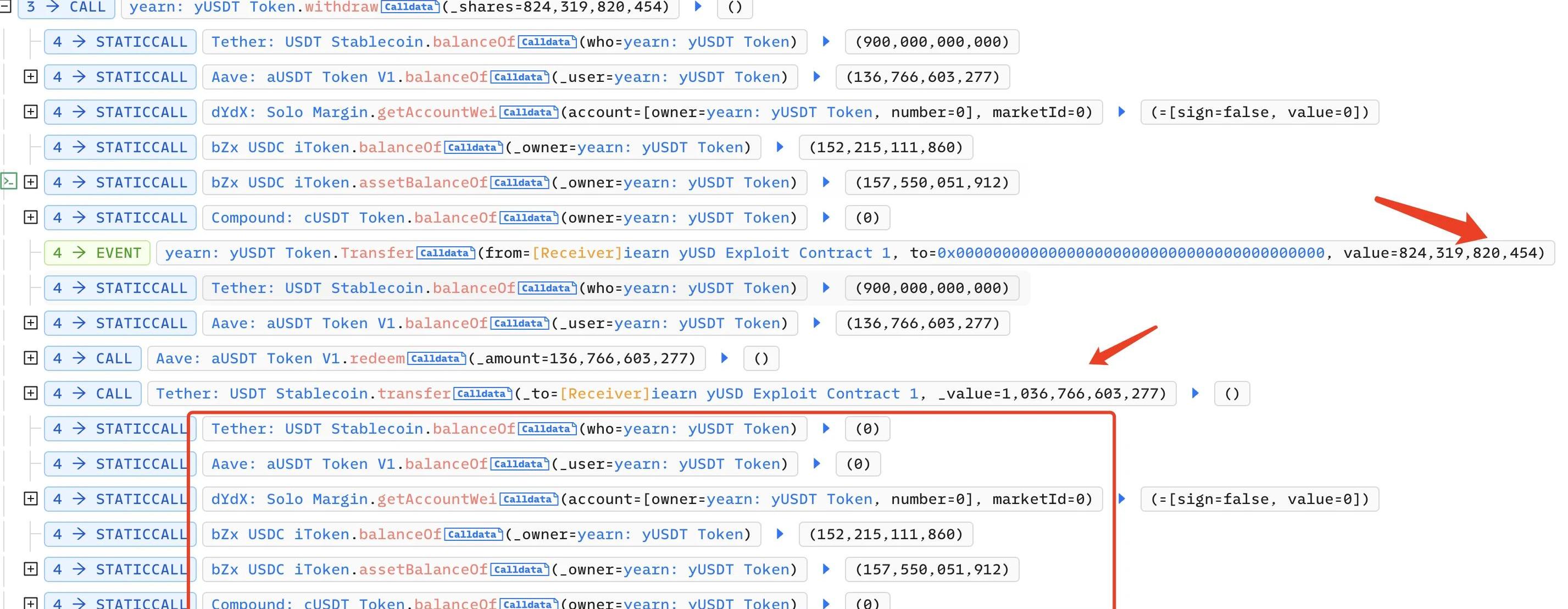
Task: Click the blue arrow after the withdraw call
Action: click(x=698, y=7)
